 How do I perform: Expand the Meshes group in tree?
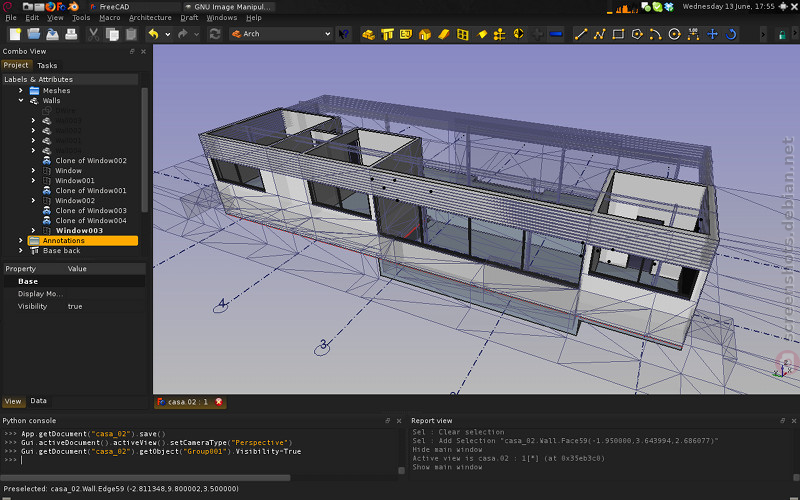point(21,90)
